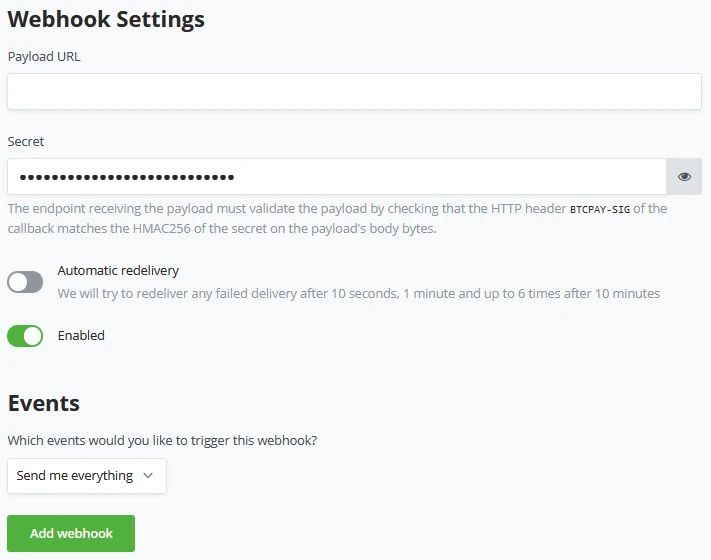
Task: Click the masked dots of the secret value
Action: click(126, 177)
